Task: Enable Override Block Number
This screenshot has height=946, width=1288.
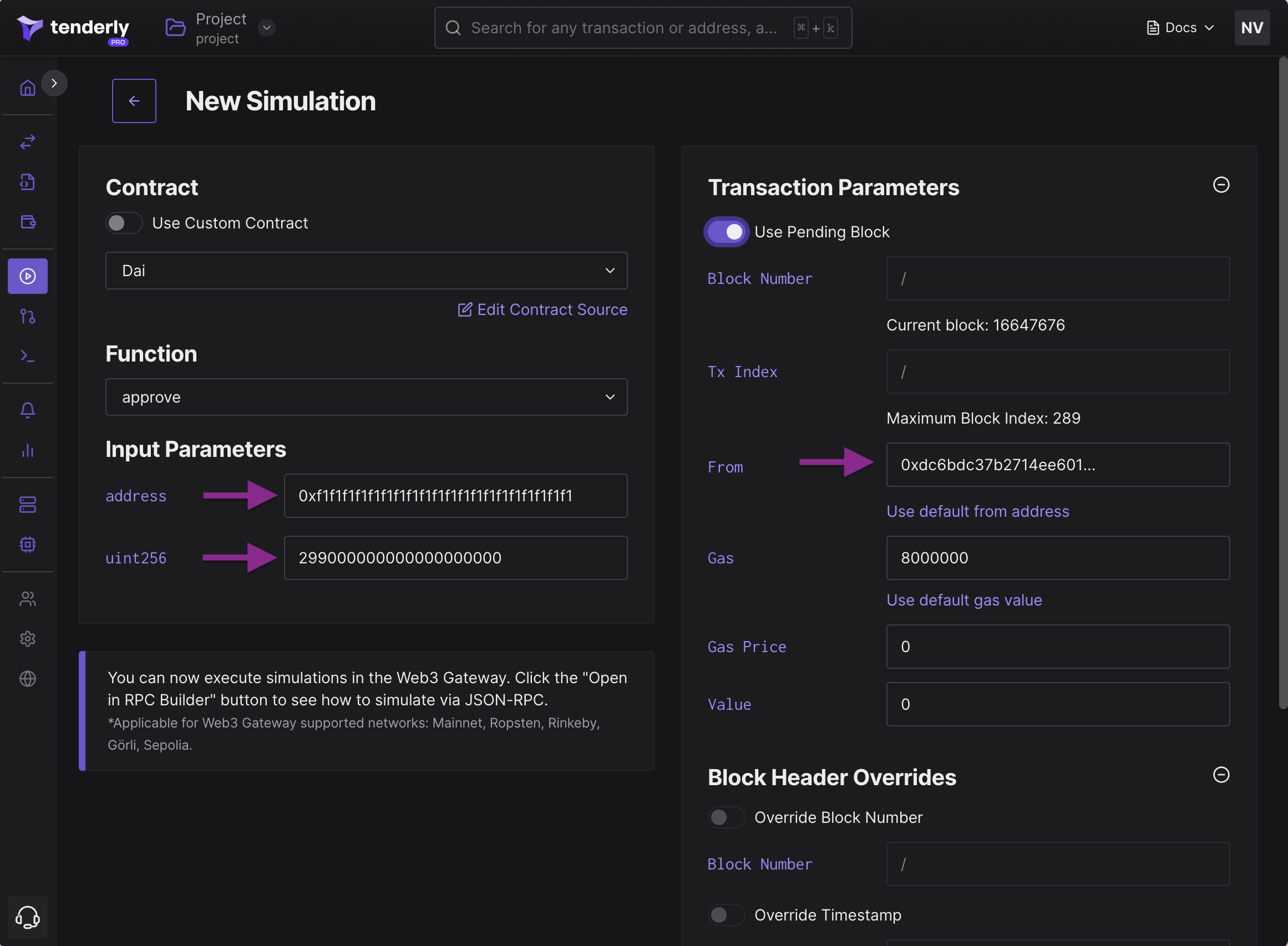Action: click(726, 817)
